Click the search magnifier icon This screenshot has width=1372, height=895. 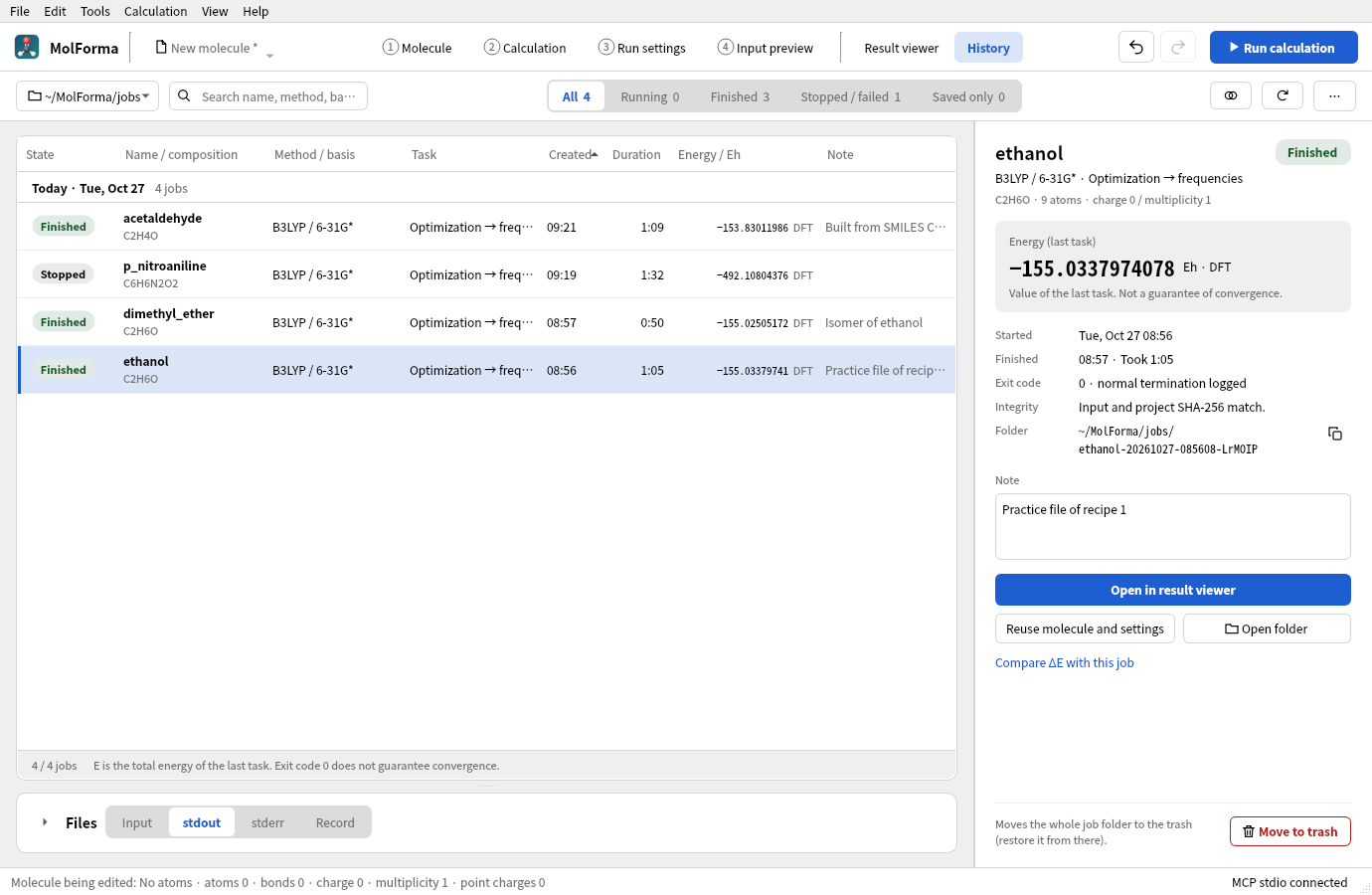[x=184, y=96]
